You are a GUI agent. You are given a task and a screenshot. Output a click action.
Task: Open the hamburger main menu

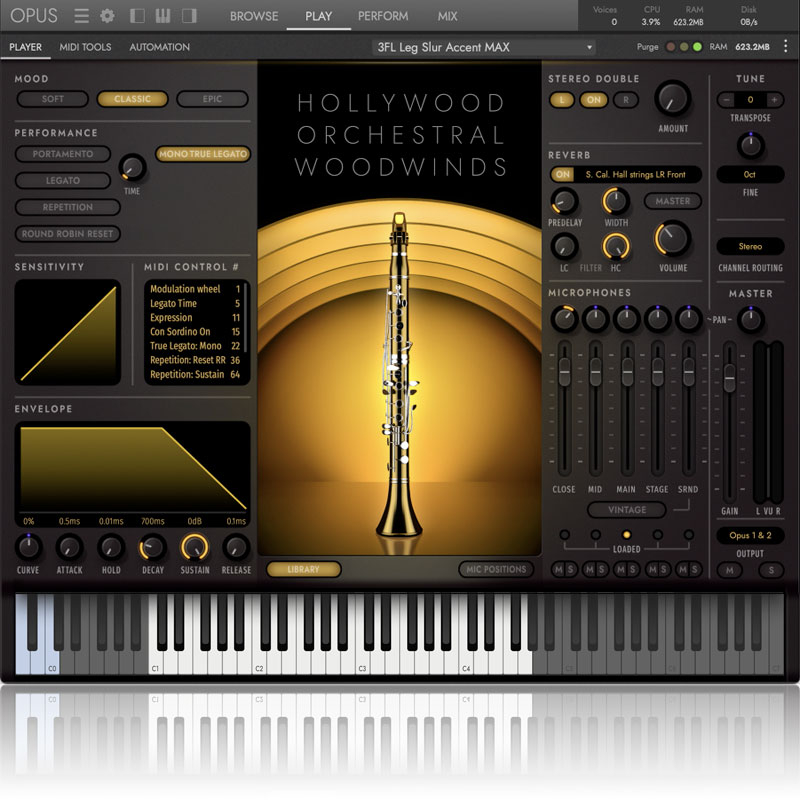pos(82,16)
